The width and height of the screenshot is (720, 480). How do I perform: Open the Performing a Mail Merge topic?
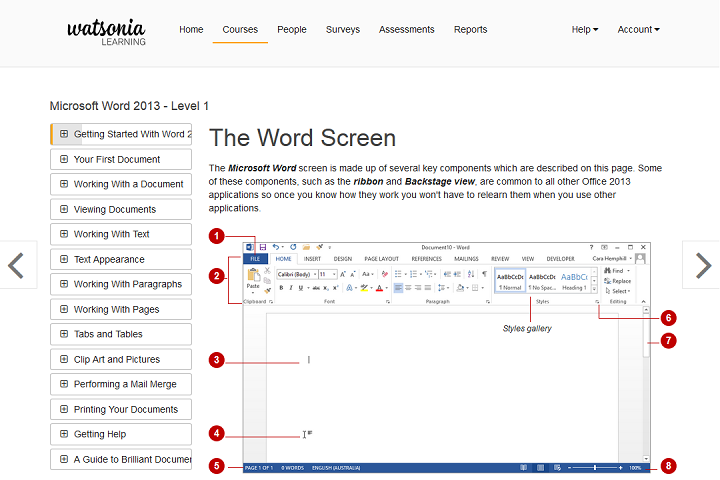(121, 384)
